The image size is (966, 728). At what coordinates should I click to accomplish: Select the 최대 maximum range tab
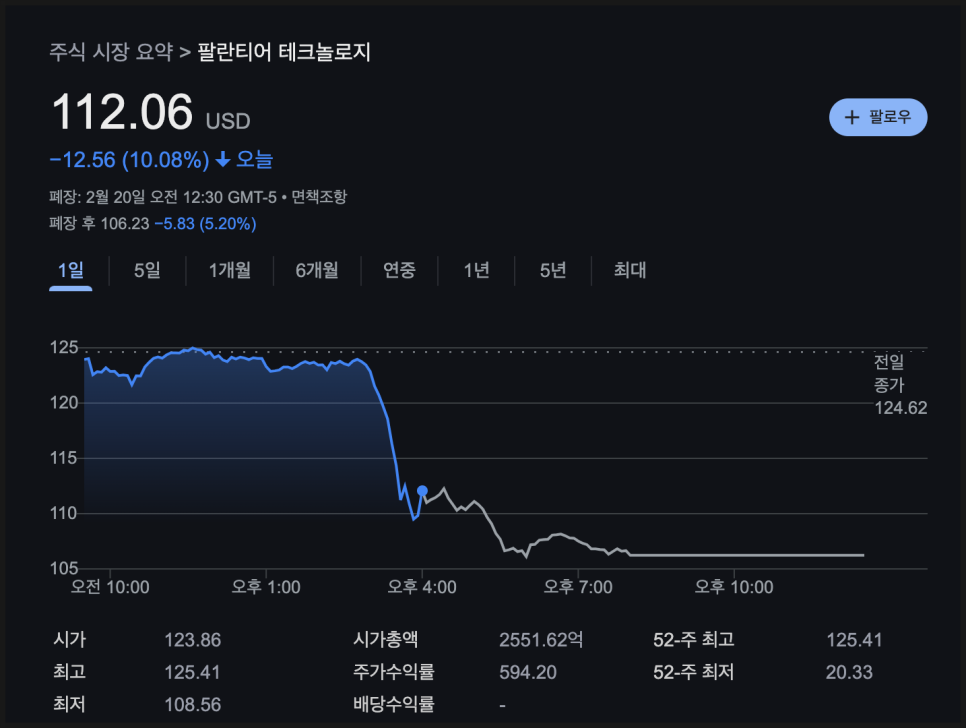[x=630, y=270]
